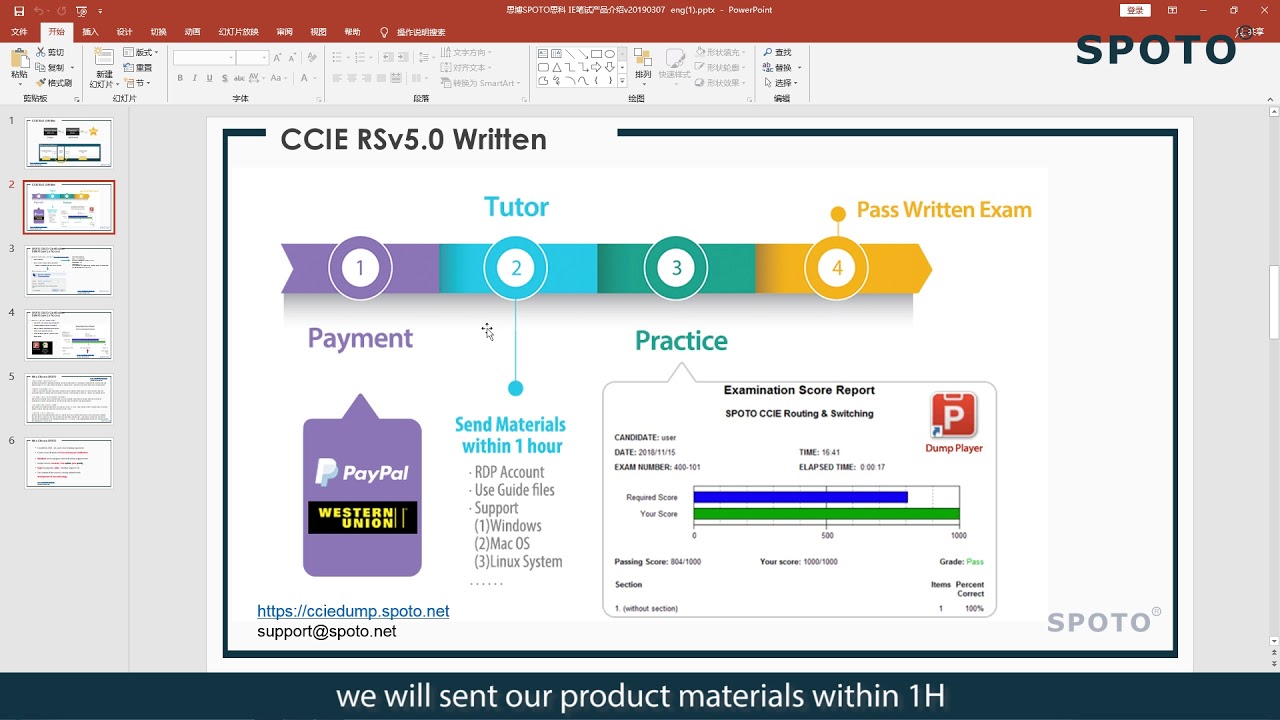Expand the 节 section dropdown
Screen dimensions: 1280x720
point(138,82)
